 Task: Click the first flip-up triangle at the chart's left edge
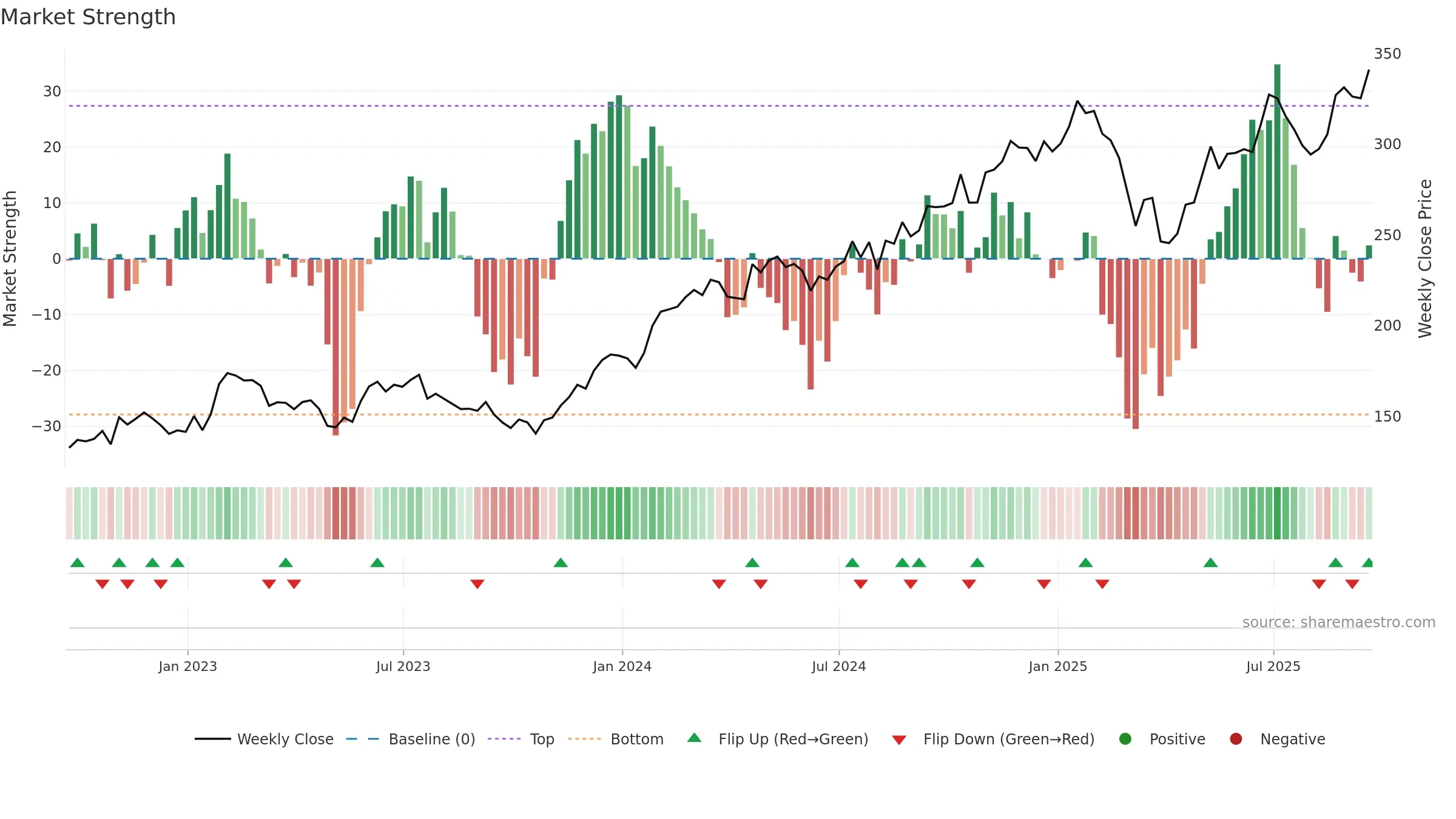[78, 563]
